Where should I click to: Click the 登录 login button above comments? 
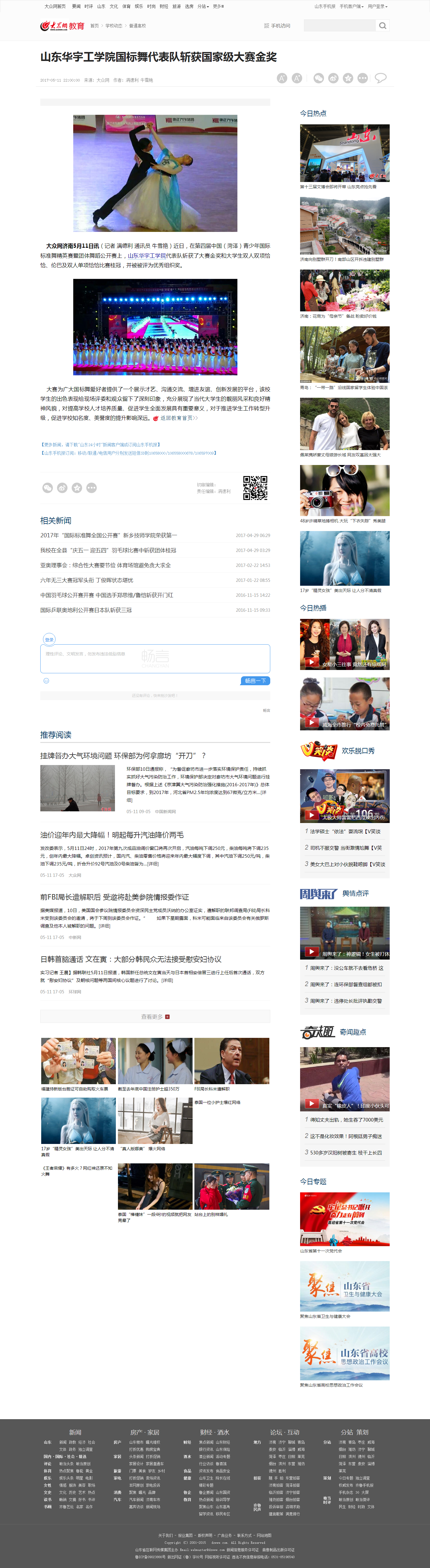(x=49, y=639)
